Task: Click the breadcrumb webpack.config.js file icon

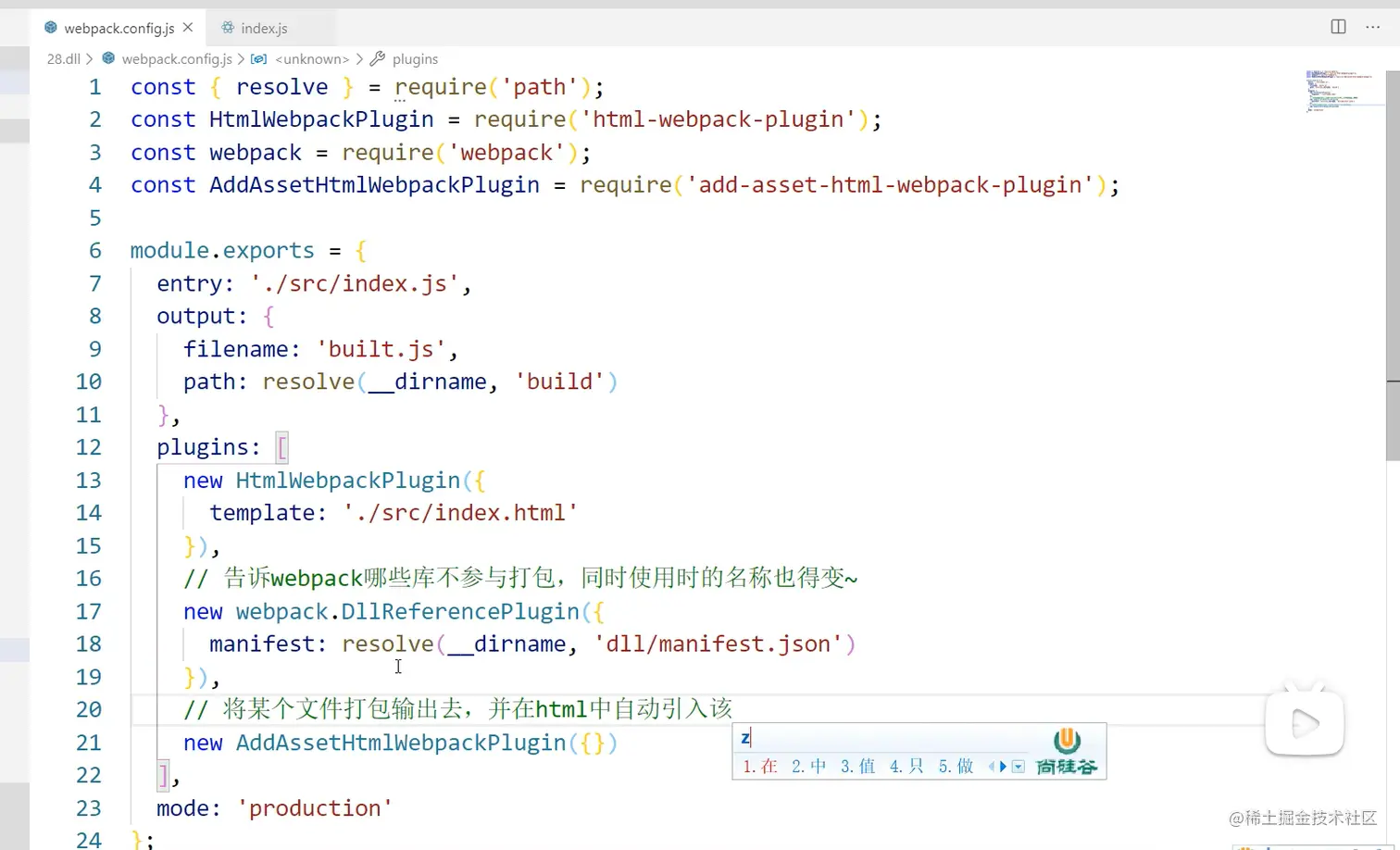Action: (108, 58)
